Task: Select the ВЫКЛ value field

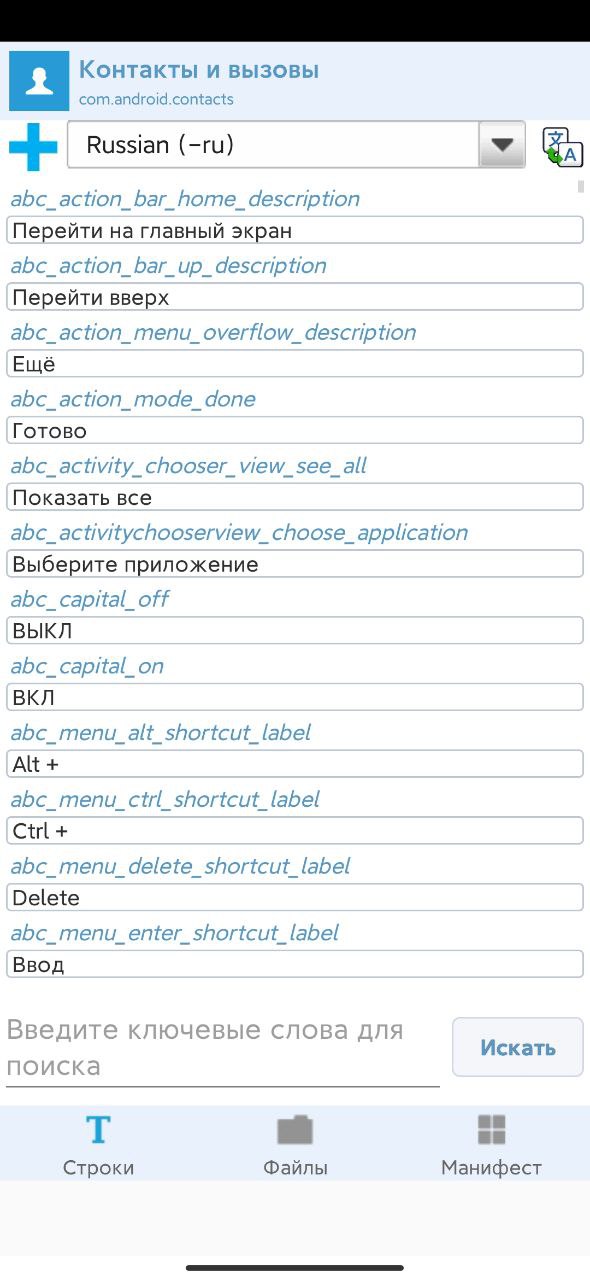Action: (x=295, y=631)
